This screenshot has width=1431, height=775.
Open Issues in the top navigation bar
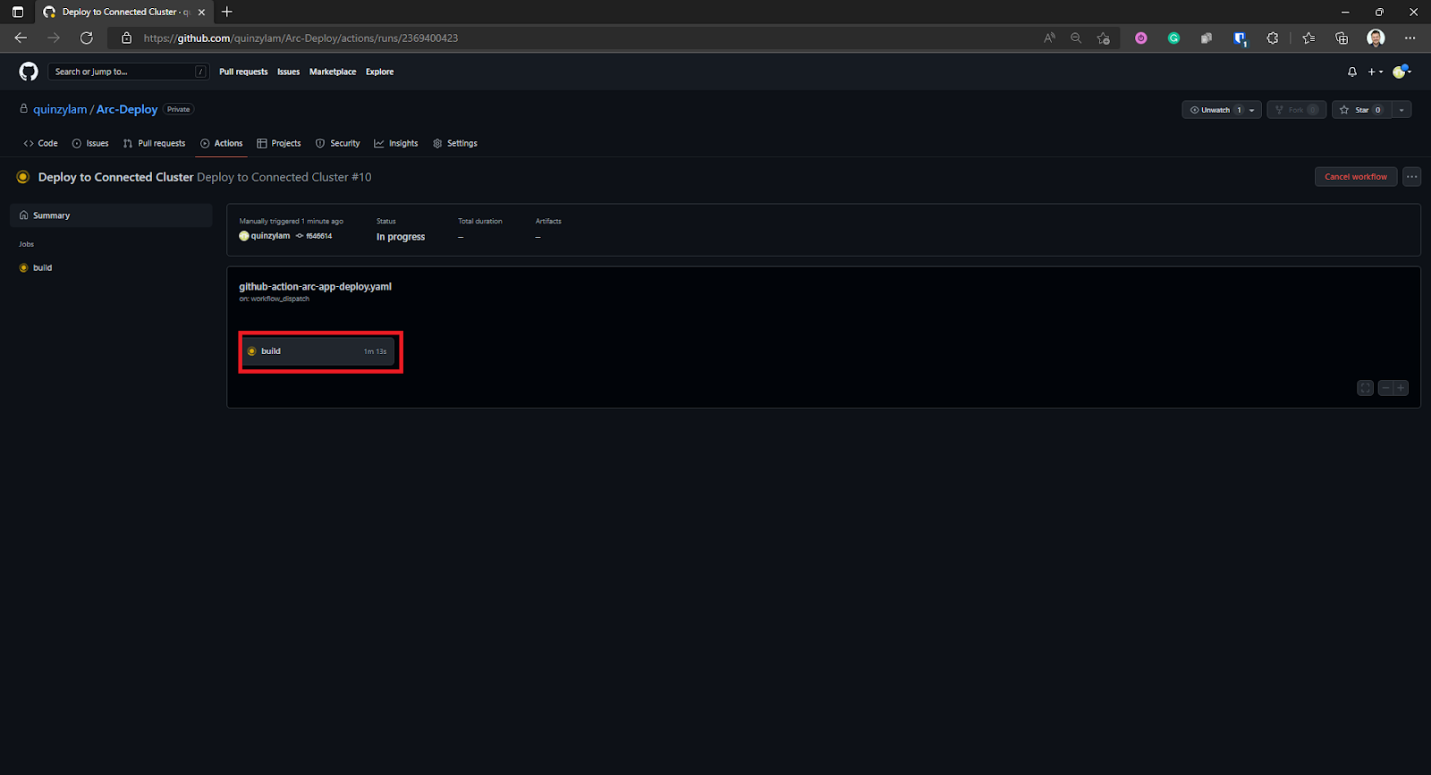(288, 72)
